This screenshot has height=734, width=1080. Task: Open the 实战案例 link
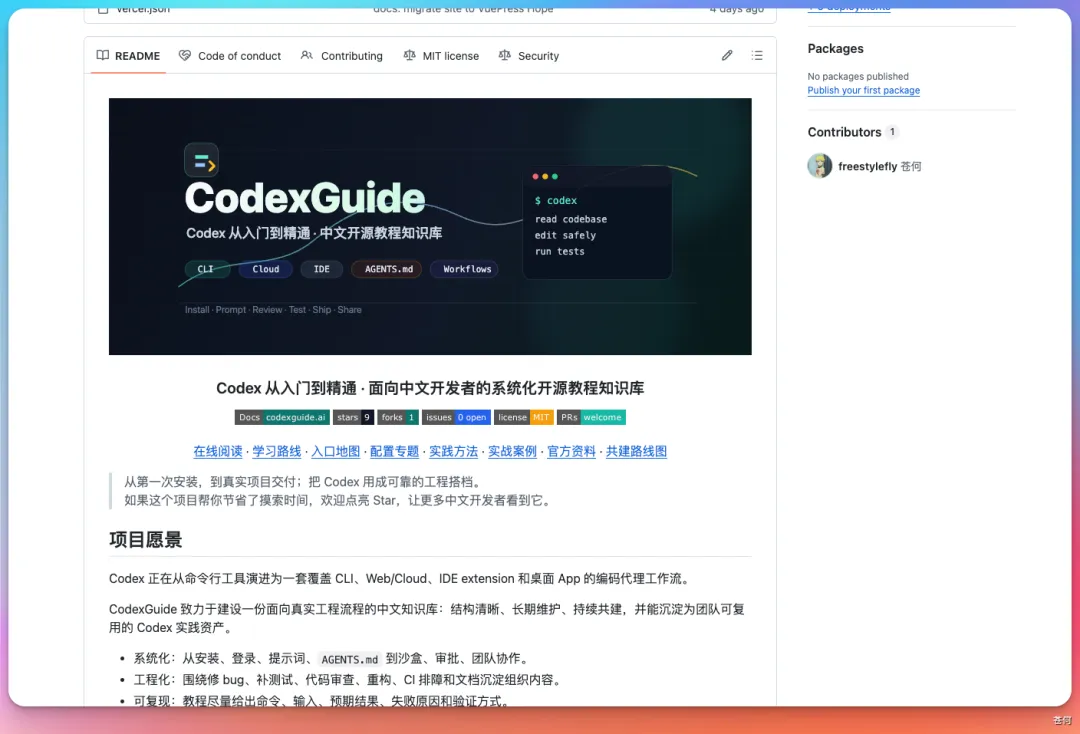(512, 451)
